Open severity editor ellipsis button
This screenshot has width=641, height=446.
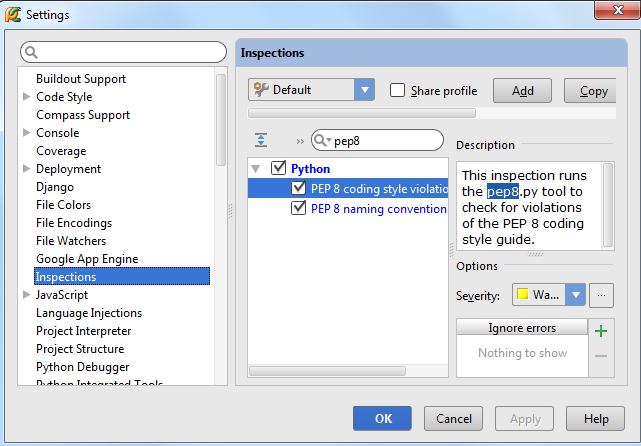pyautogui.click(x=600, y=295)
